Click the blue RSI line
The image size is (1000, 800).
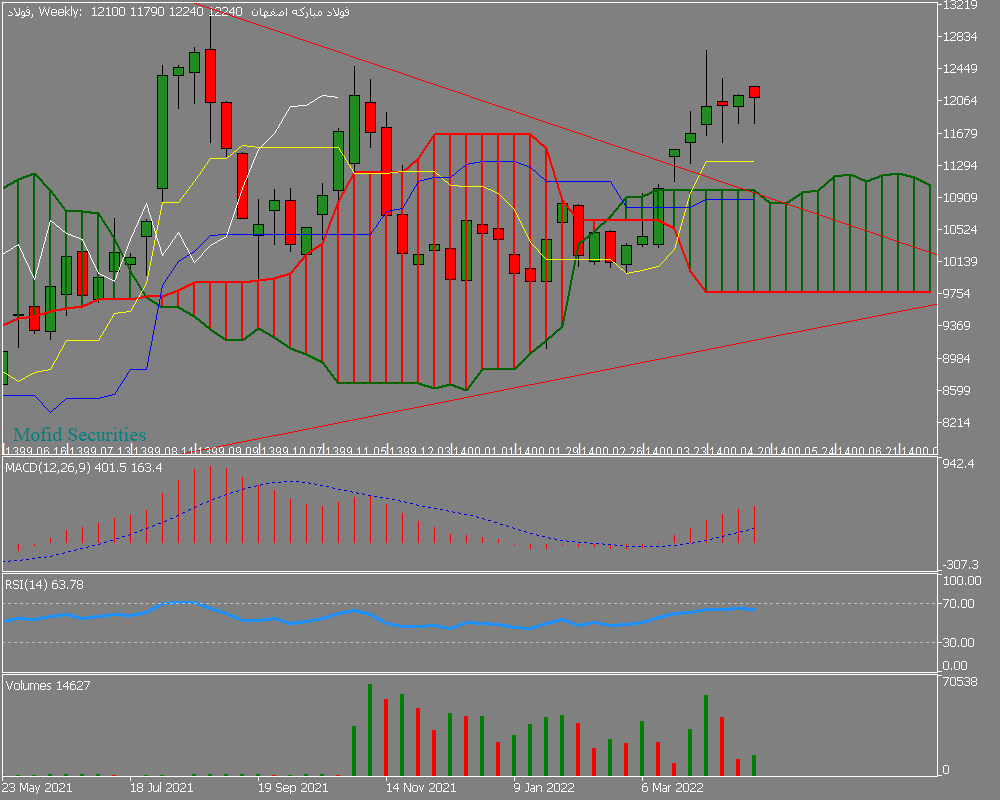coord(379,616)
